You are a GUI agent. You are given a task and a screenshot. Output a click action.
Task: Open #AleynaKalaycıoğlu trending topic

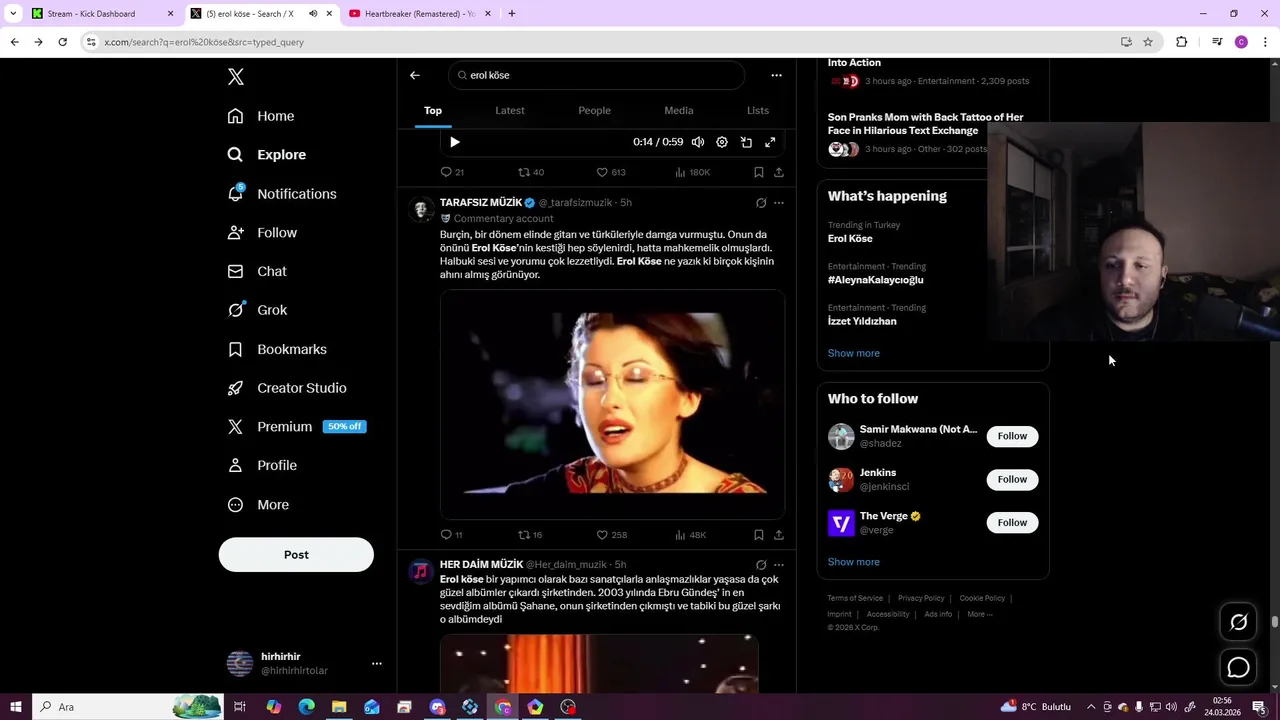tap(875, 280)
